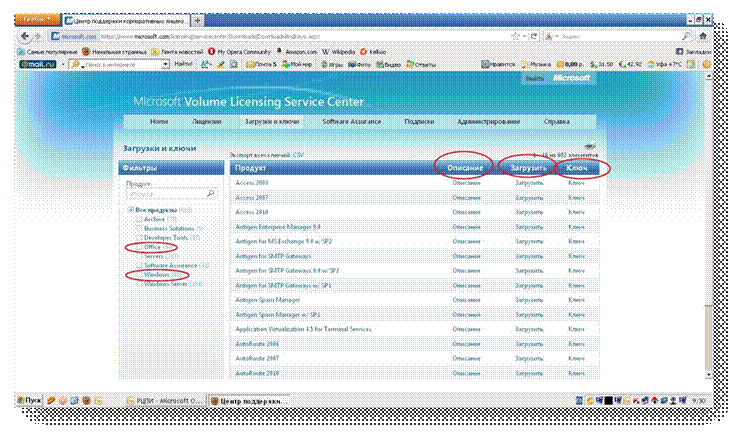Click the Центр поддержки taskbar button
The height and width of the screenshot is (441, 748).
249,400
